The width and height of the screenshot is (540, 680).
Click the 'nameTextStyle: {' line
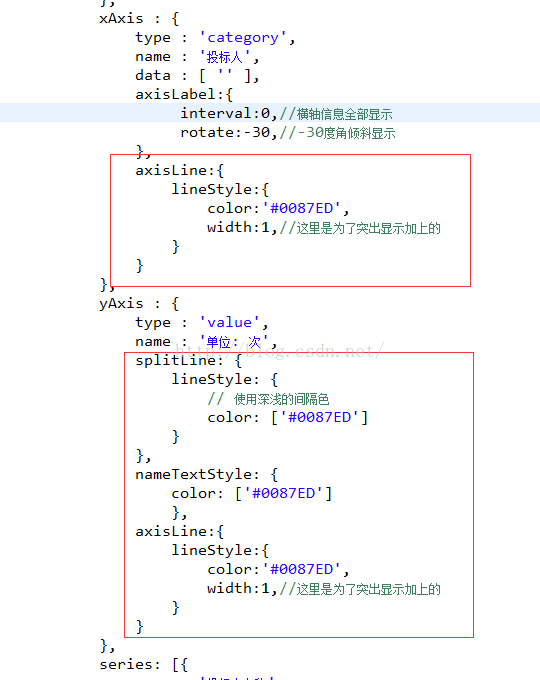206,474
